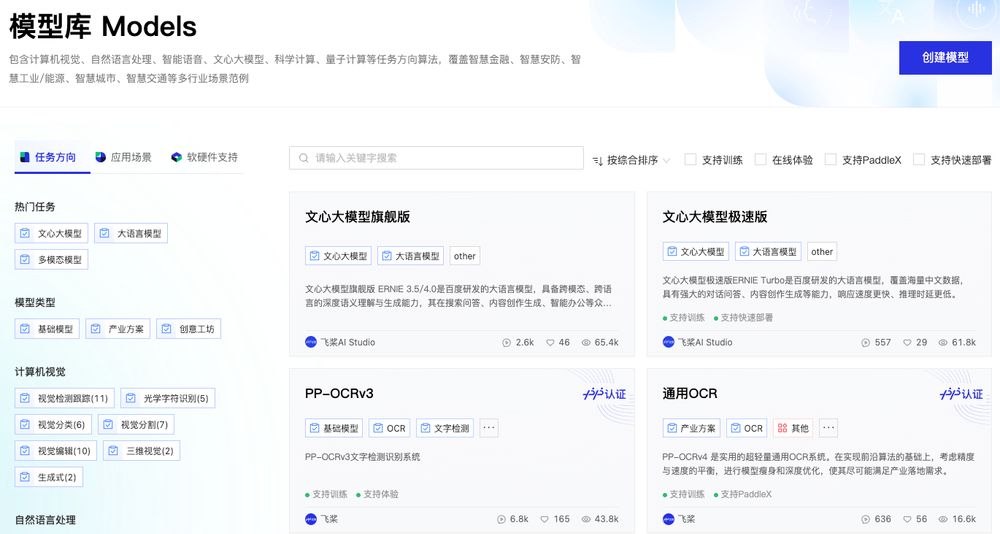Filter by 视觉编辑(10)
Screen dimensions: 1000x534
click(x=55, y=450)
